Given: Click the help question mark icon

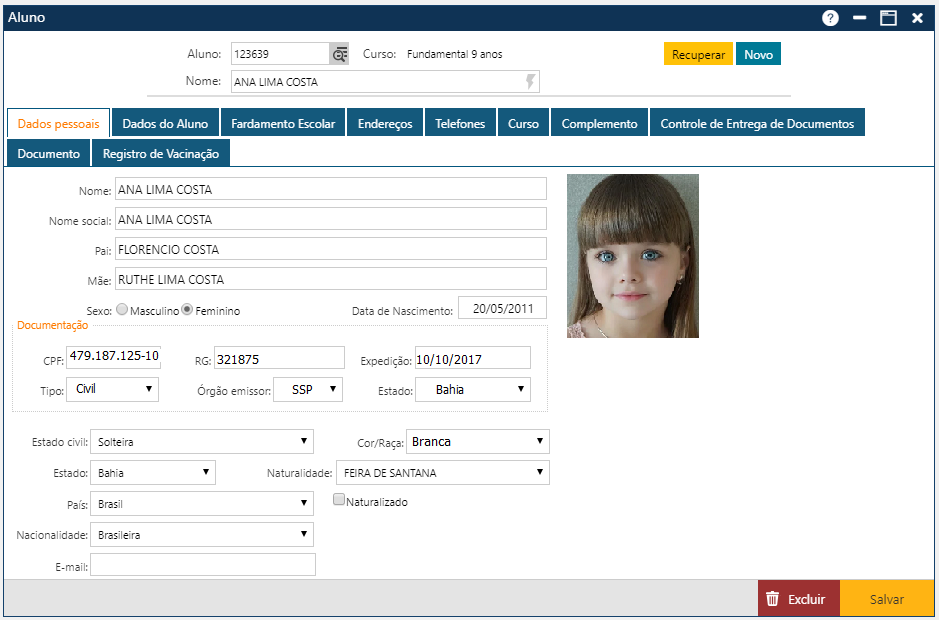Looking at the screenshot, I should click(x=830, y=18).
